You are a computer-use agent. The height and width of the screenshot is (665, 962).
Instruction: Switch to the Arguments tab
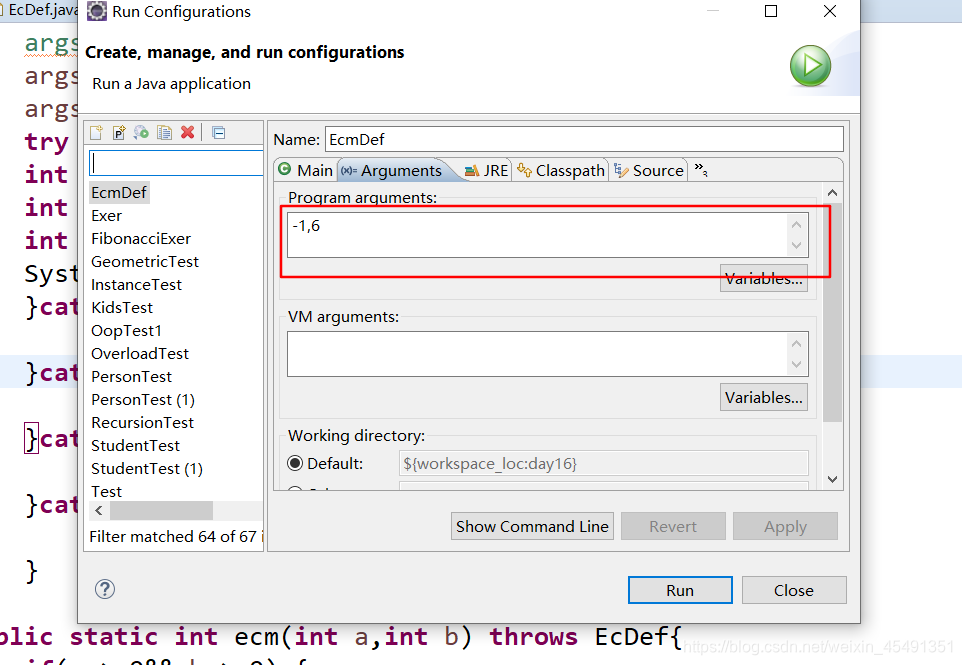pos(392,171)
